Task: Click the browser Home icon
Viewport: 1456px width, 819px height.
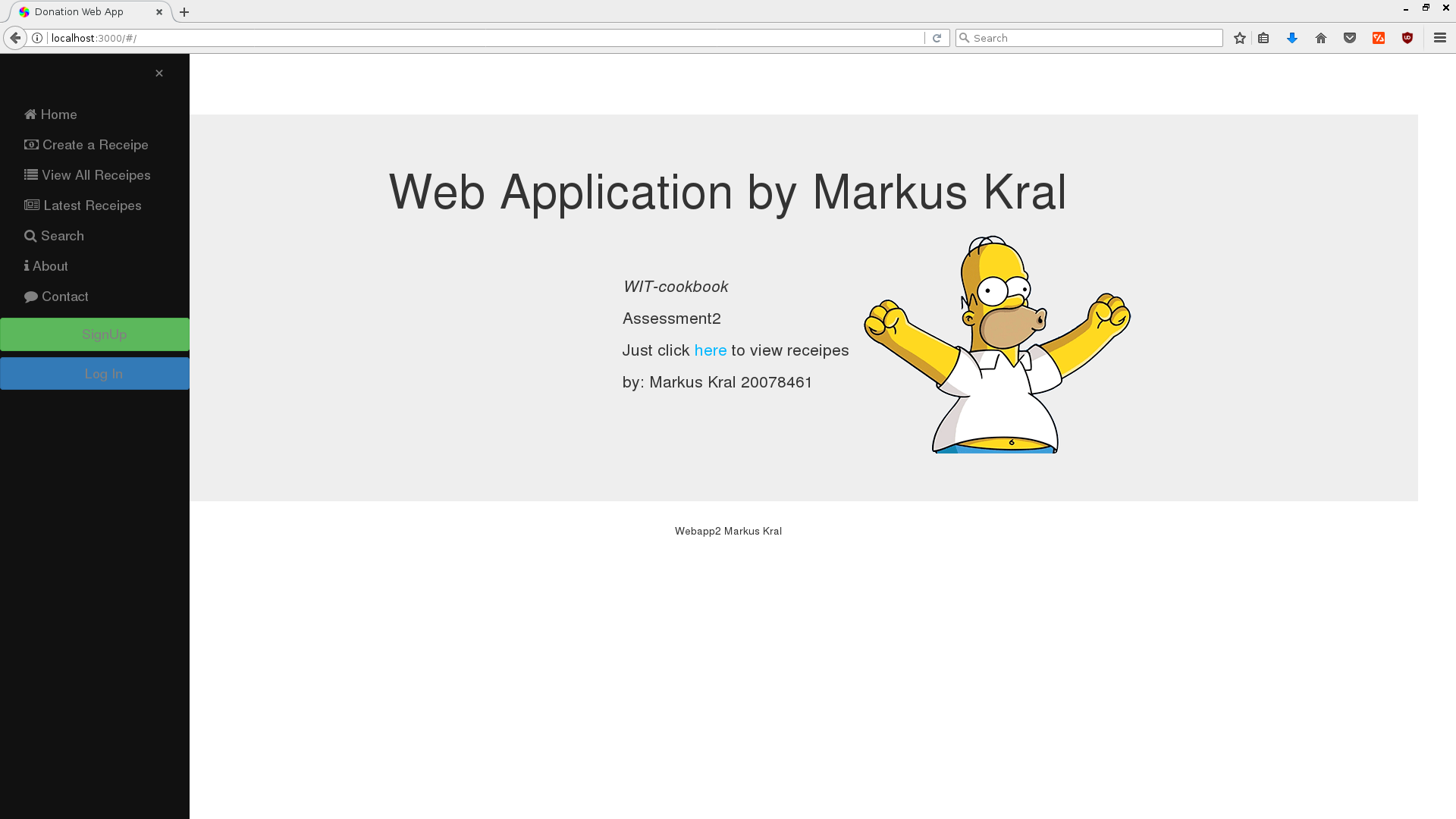Action: point(1321,38)
